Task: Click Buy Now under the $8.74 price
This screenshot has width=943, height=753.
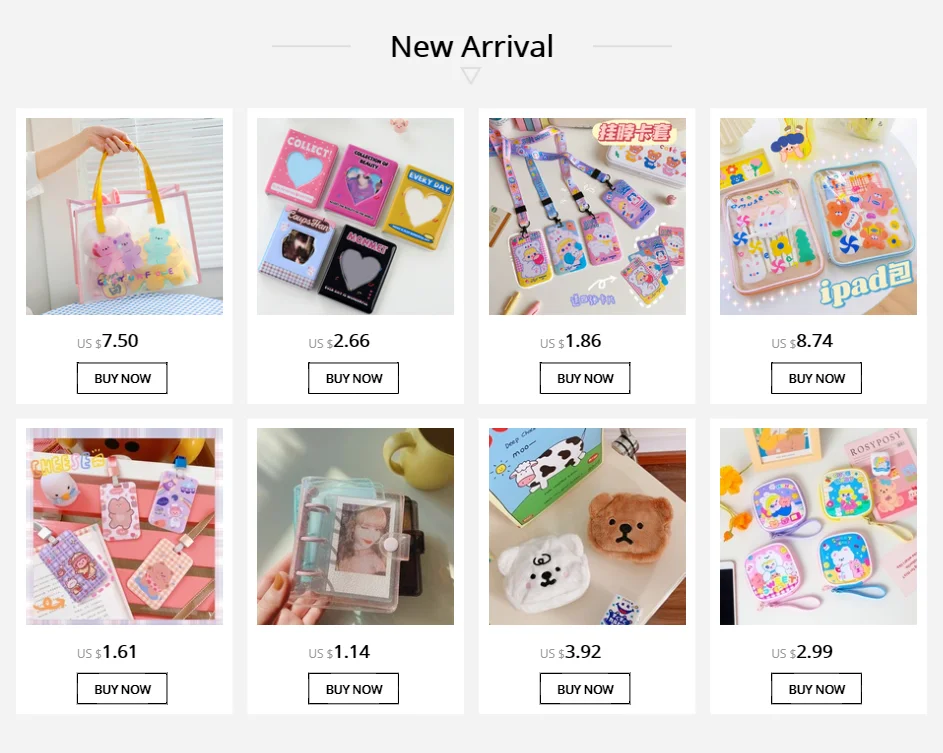Action: click(817, 378)
